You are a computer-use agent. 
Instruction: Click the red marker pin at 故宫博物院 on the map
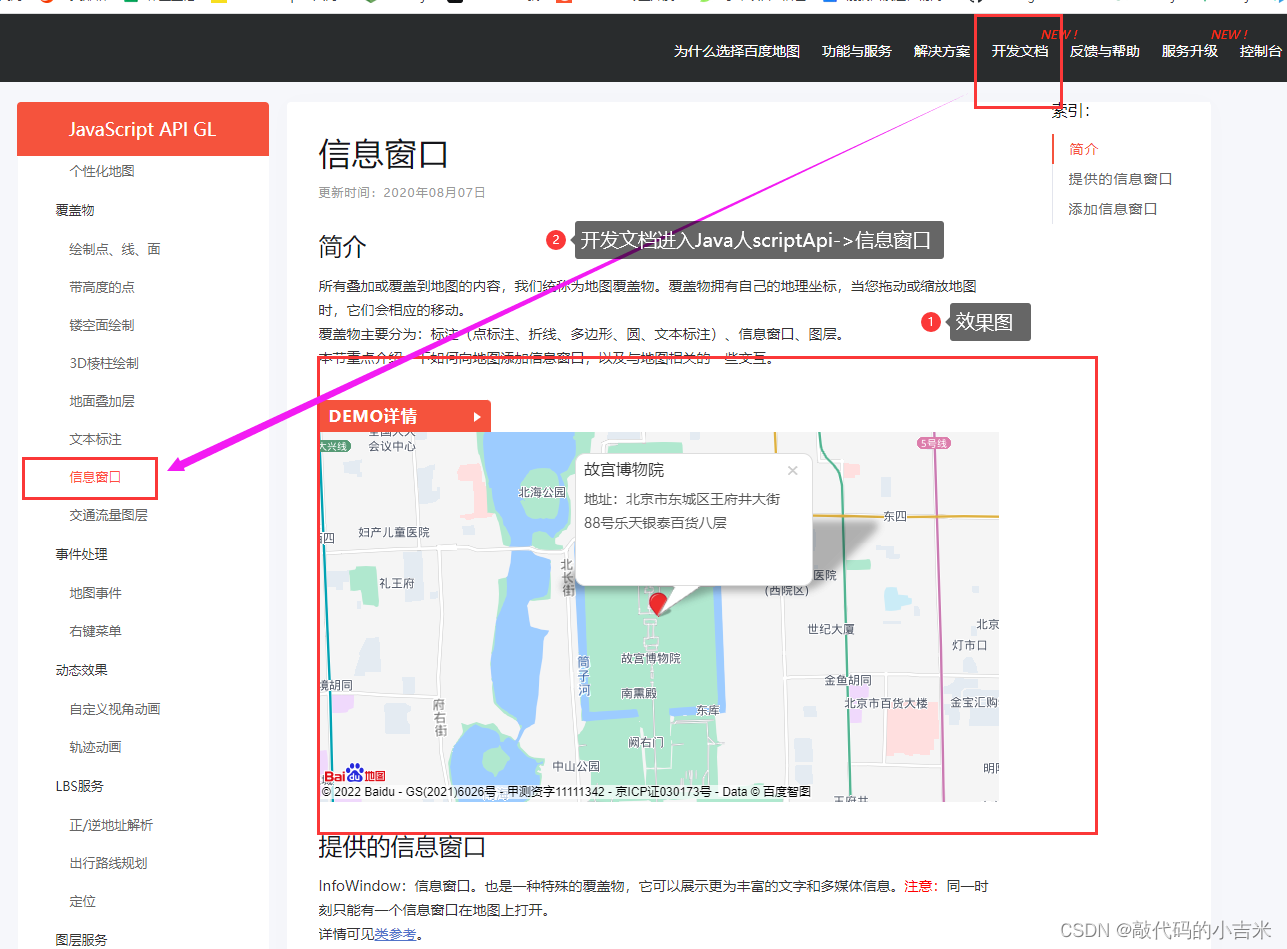click(658, 604)
